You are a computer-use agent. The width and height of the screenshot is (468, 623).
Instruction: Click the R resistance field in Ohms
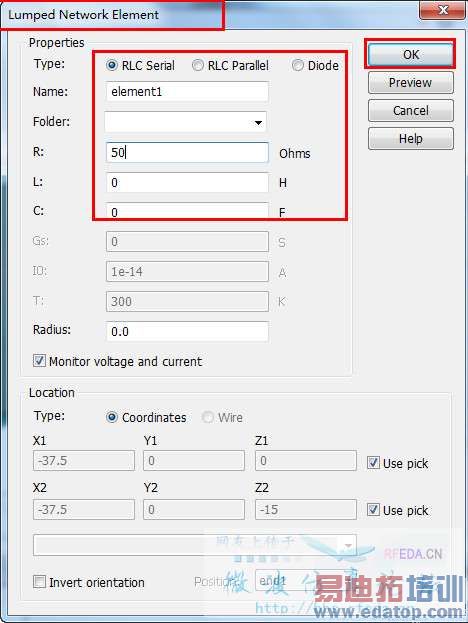[x=187, y=153]
